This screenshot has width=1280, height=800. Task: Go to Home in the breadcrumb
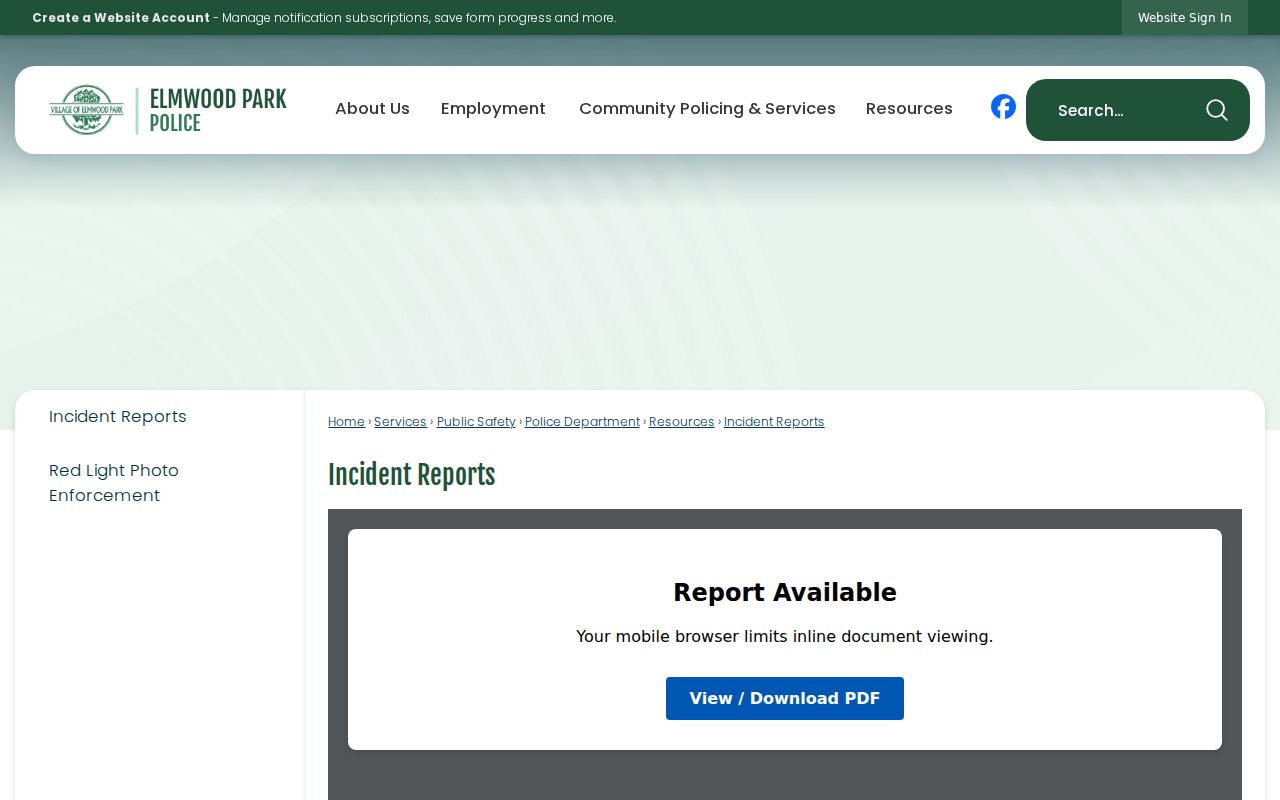point(346,422)
